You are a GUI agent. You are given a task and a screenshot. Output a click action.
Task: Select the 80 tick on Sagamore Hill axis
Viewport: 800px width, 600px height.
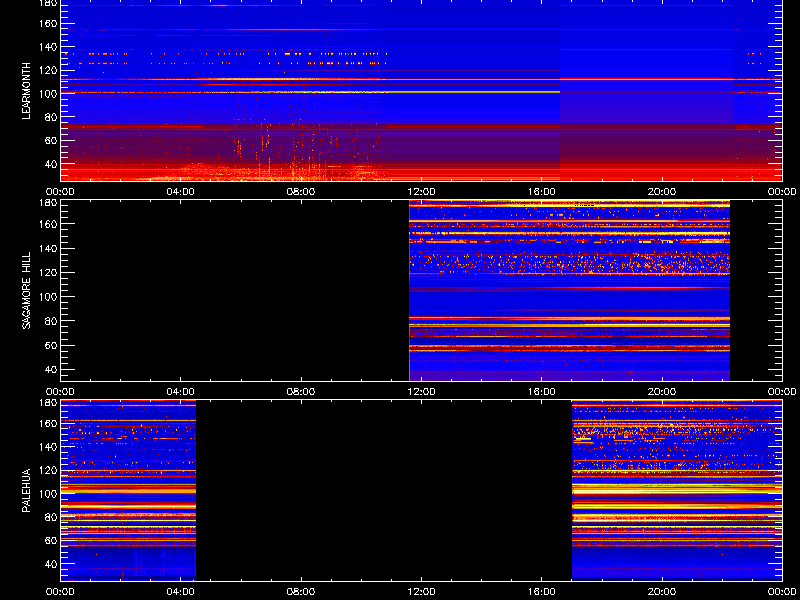[x=50, y=321]
